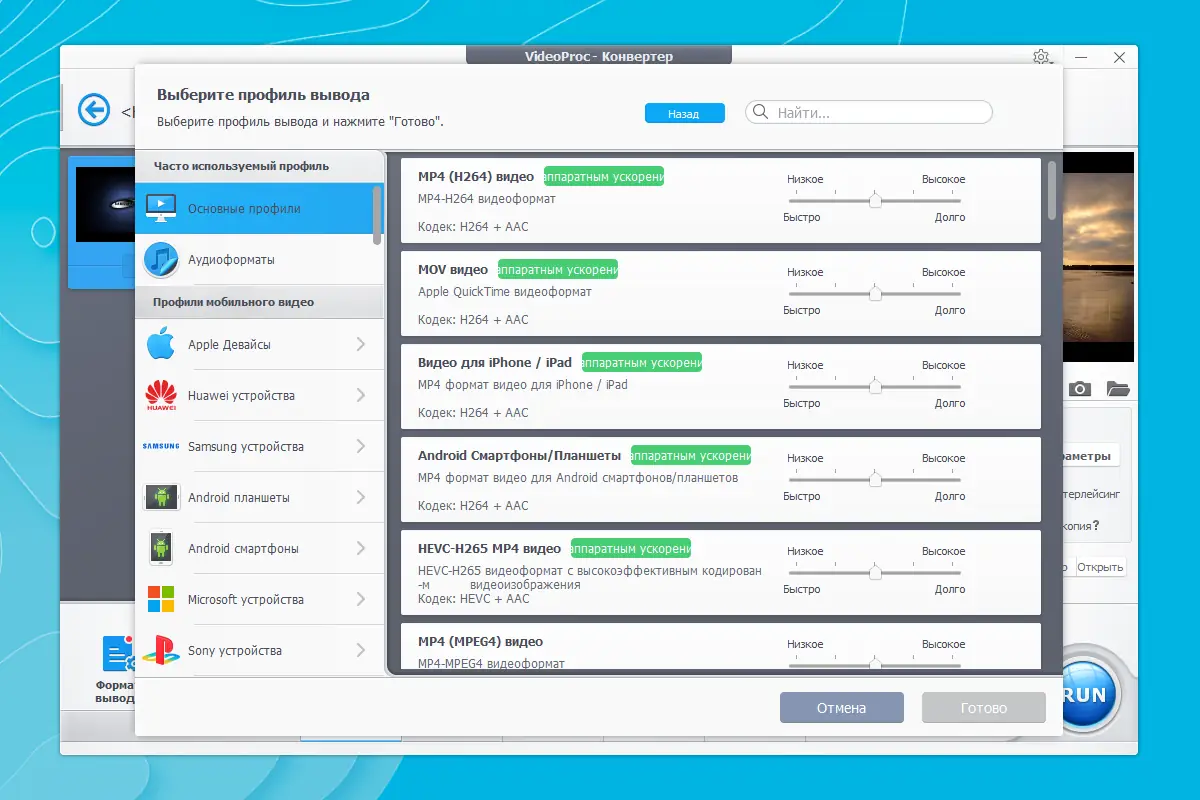Select the Android Смартфоны/Планшеты profile
This screenshot has width=1200, height=800.
click(721, 480)
